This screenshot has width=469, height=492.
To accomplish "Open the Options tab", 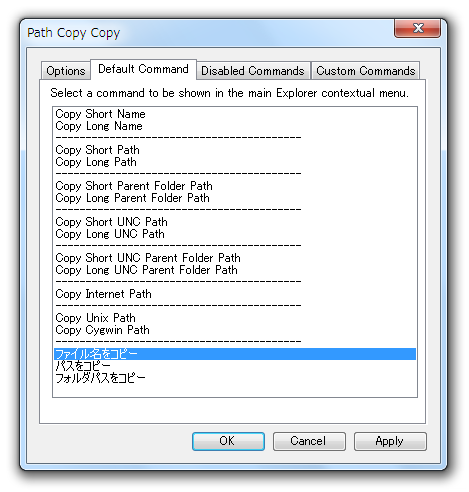I will coord(66,71).
